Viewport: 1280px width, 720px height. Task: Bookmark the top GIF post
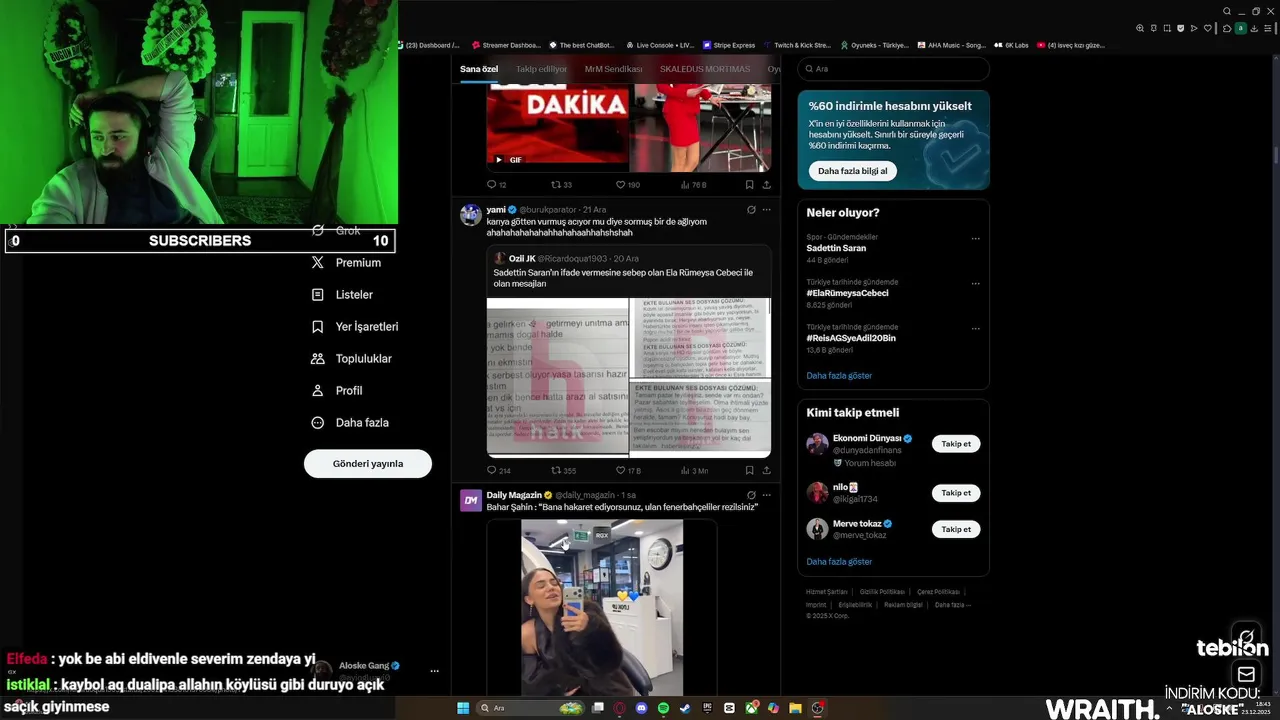(x=749, y=185)
